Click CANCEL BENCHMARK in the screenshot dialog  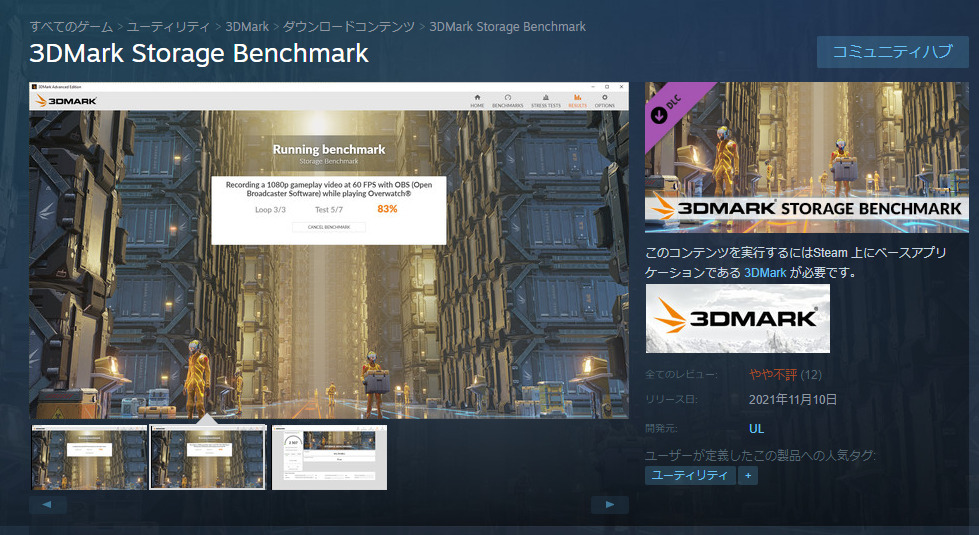328,227
